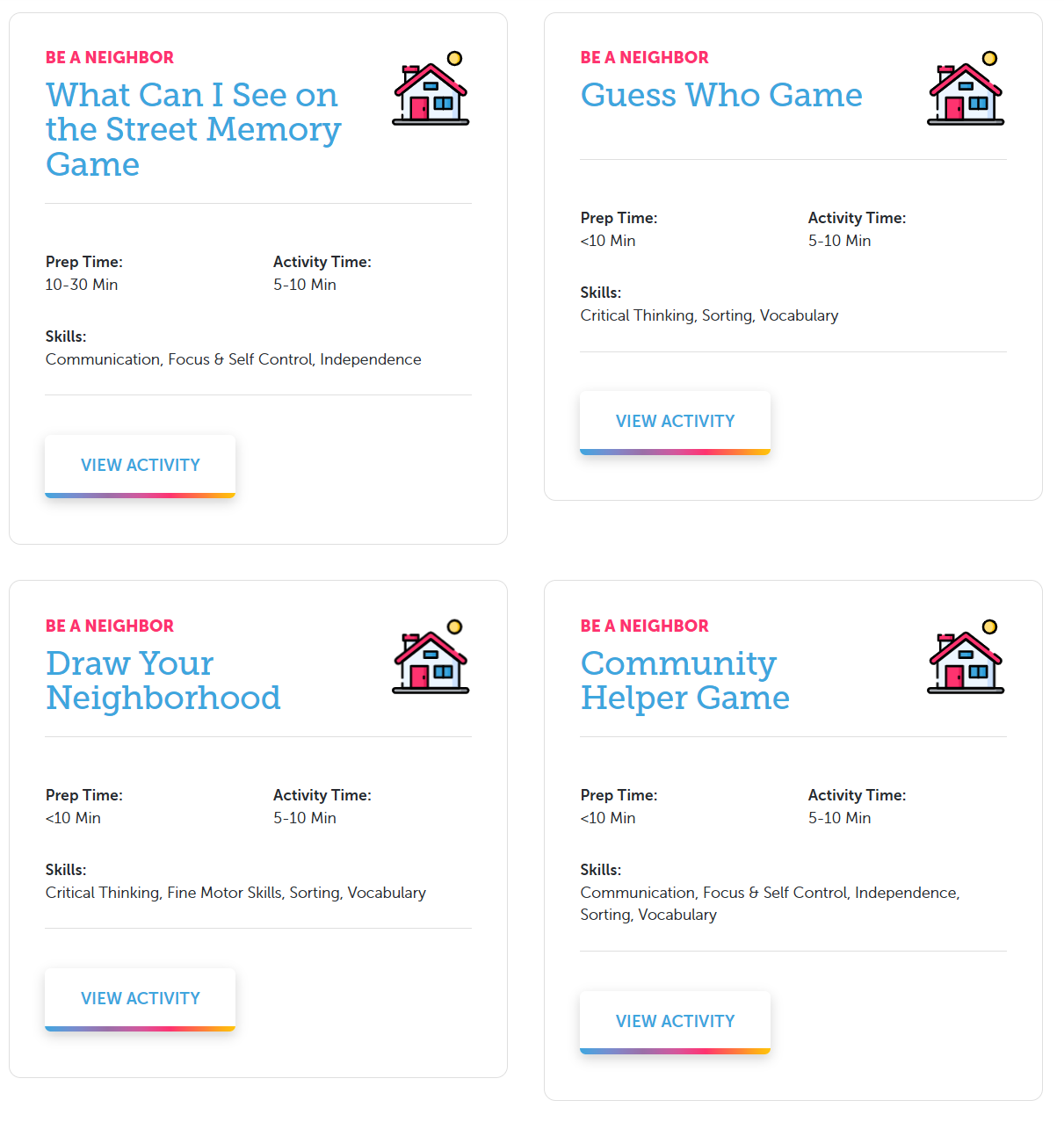Viewport: 1064px width, 1122px height.
Task: Click skills text 'Critical Thinking, Sorting, Vocabulary'
Action: pos(709,315)
